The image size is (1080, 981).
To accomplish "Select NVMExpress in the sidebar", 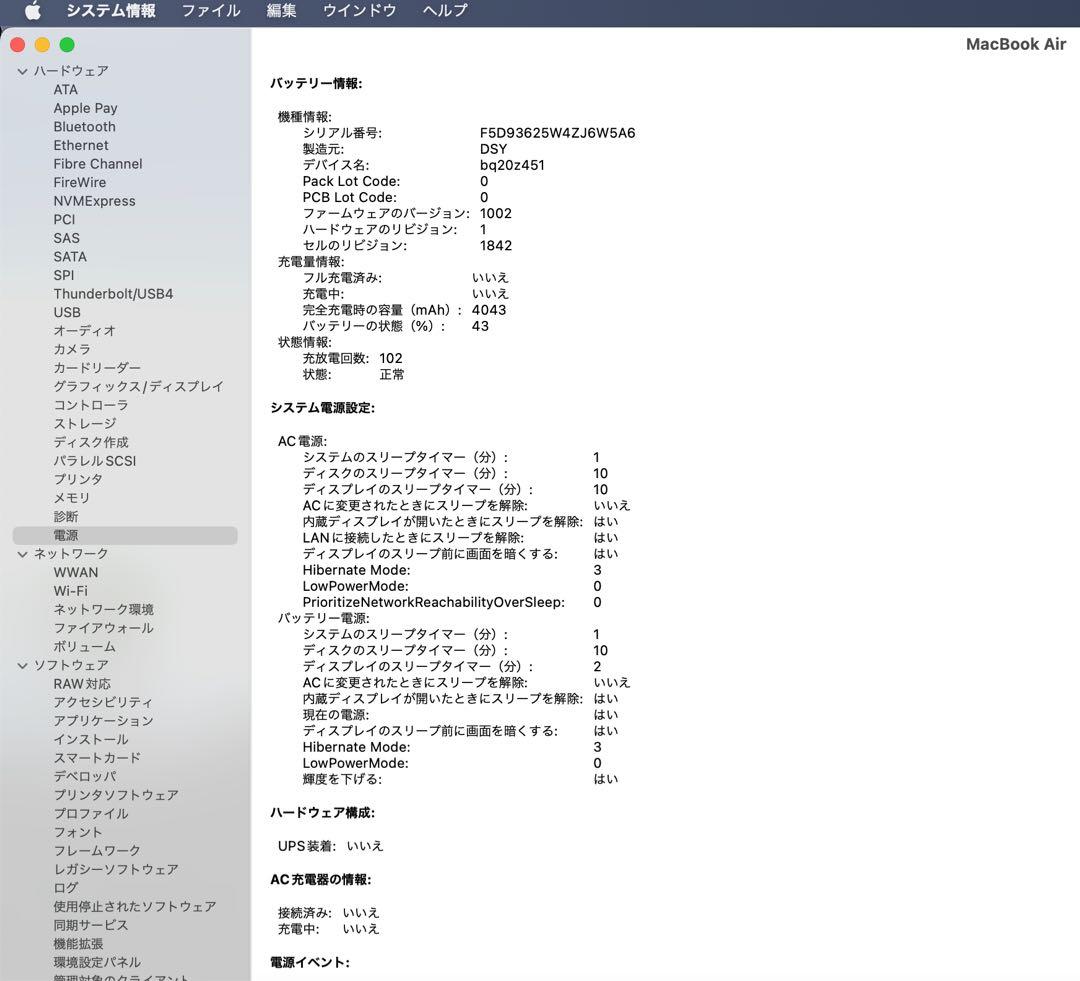I will tap(95, 200).
